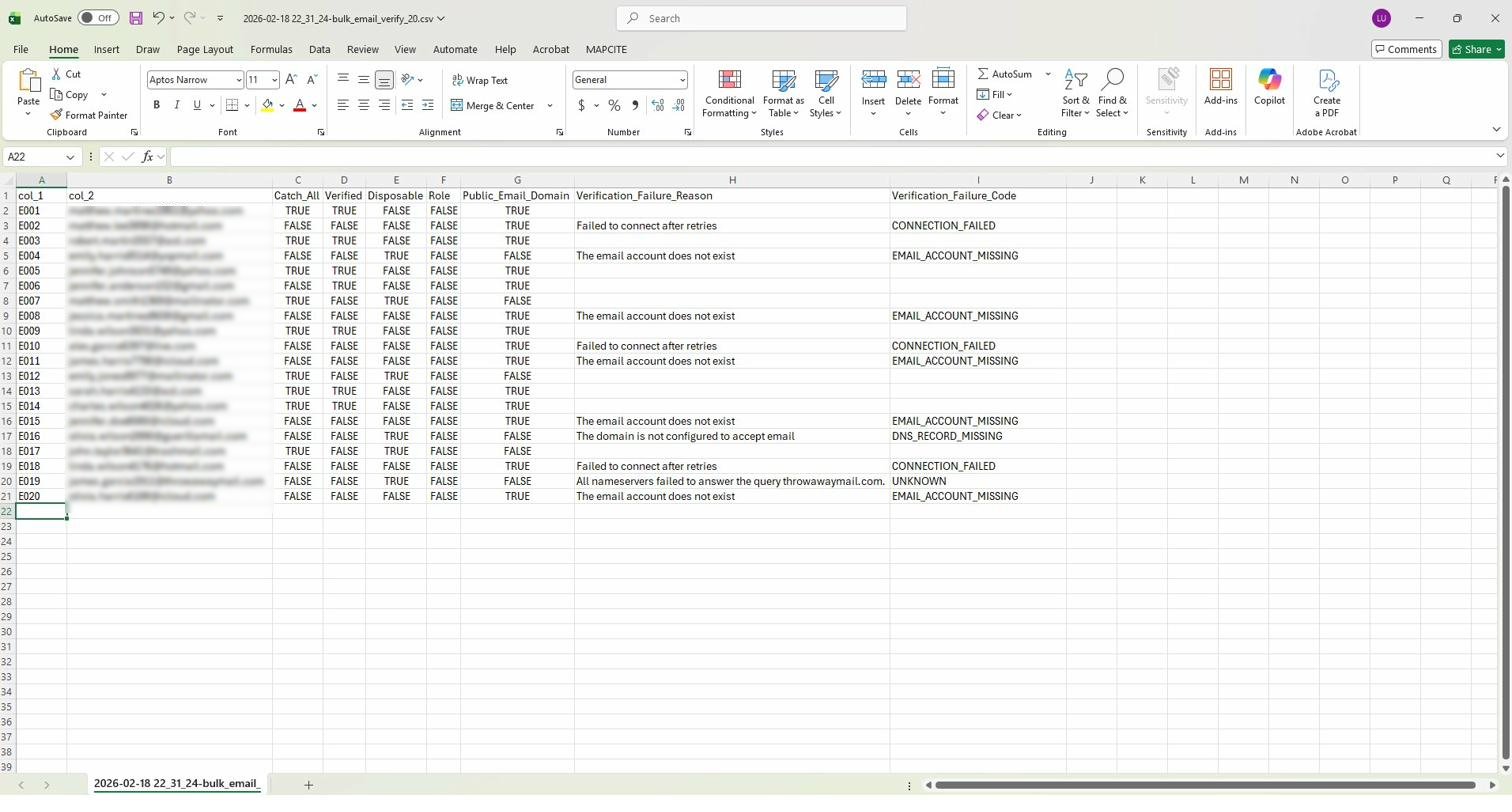Image resolution: width=1512 pixels, height=812 pixels.
Task: Click the Copilot icon in ribbon
Action: tap(1269, 87)
